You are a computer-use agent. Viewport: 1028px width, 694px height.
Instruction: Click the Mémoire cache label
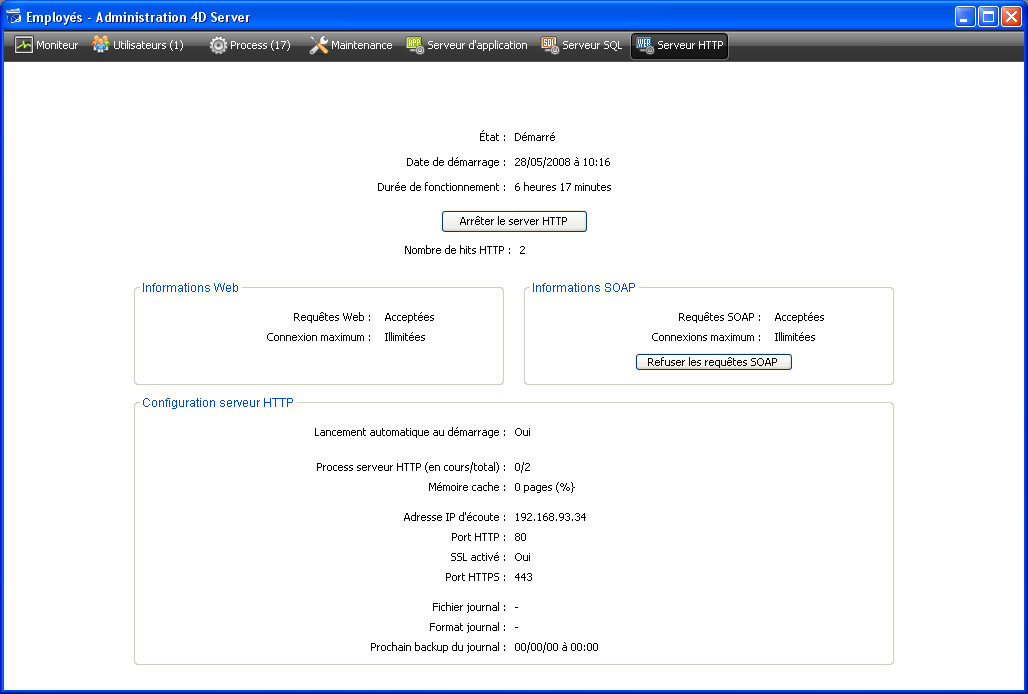click(467, 487)
